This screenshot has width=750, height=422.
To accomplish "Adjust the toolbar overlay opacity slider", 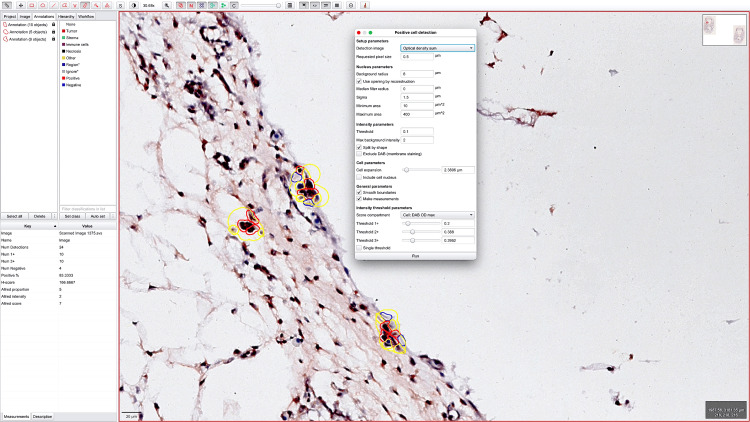I will pyautogui.click(x=261, y=5).
